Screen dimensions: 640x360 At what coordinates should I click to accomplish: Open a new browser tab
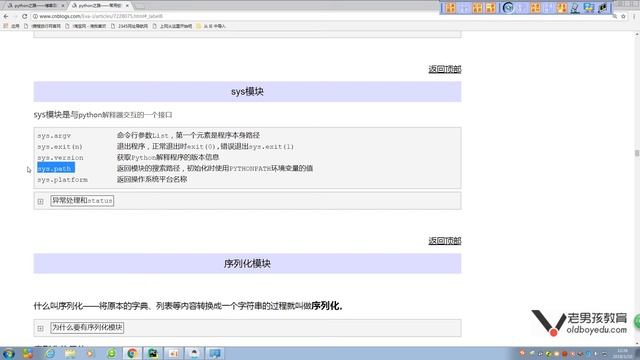click(x=140, y=6)
